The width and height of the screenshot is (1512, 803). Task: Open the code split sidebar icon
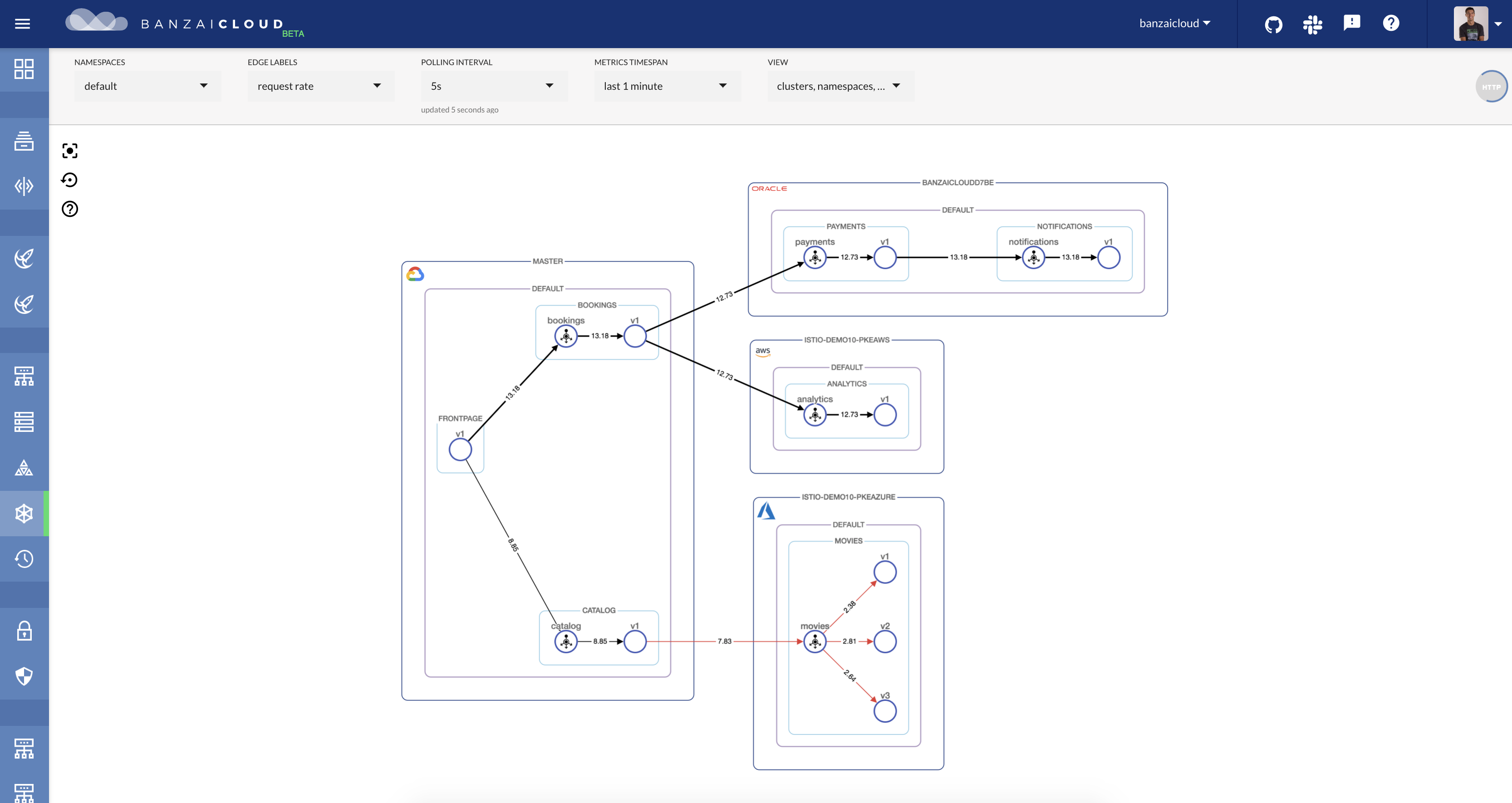point(24,186)
